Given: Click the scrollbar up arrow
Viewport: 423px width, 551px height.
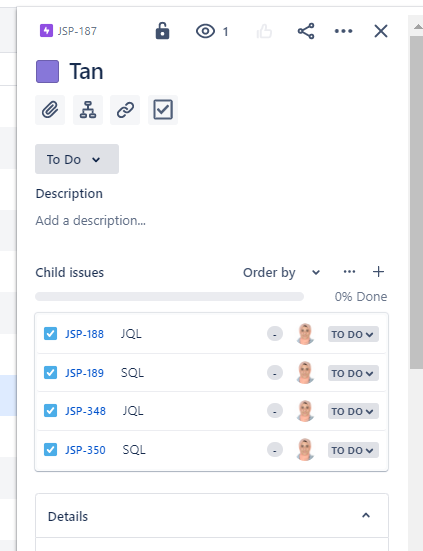Looking at the screenshot, I should pyautogui.click(x=417, y=26).
